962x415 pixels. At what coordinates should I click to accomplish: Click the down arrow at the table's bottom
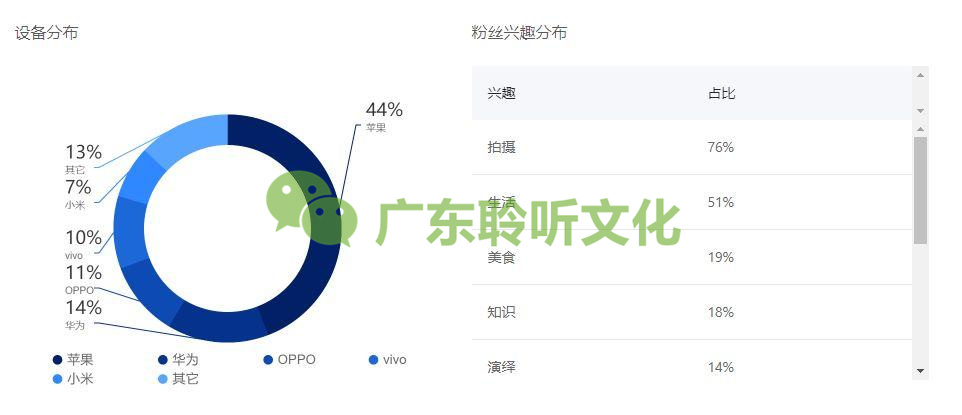920,371
